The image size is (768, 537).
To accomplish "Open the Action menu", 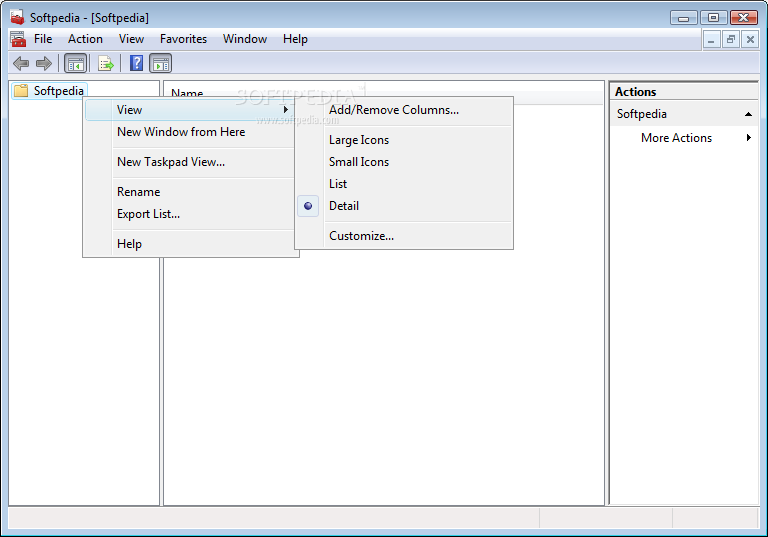I will coord(85,39).
